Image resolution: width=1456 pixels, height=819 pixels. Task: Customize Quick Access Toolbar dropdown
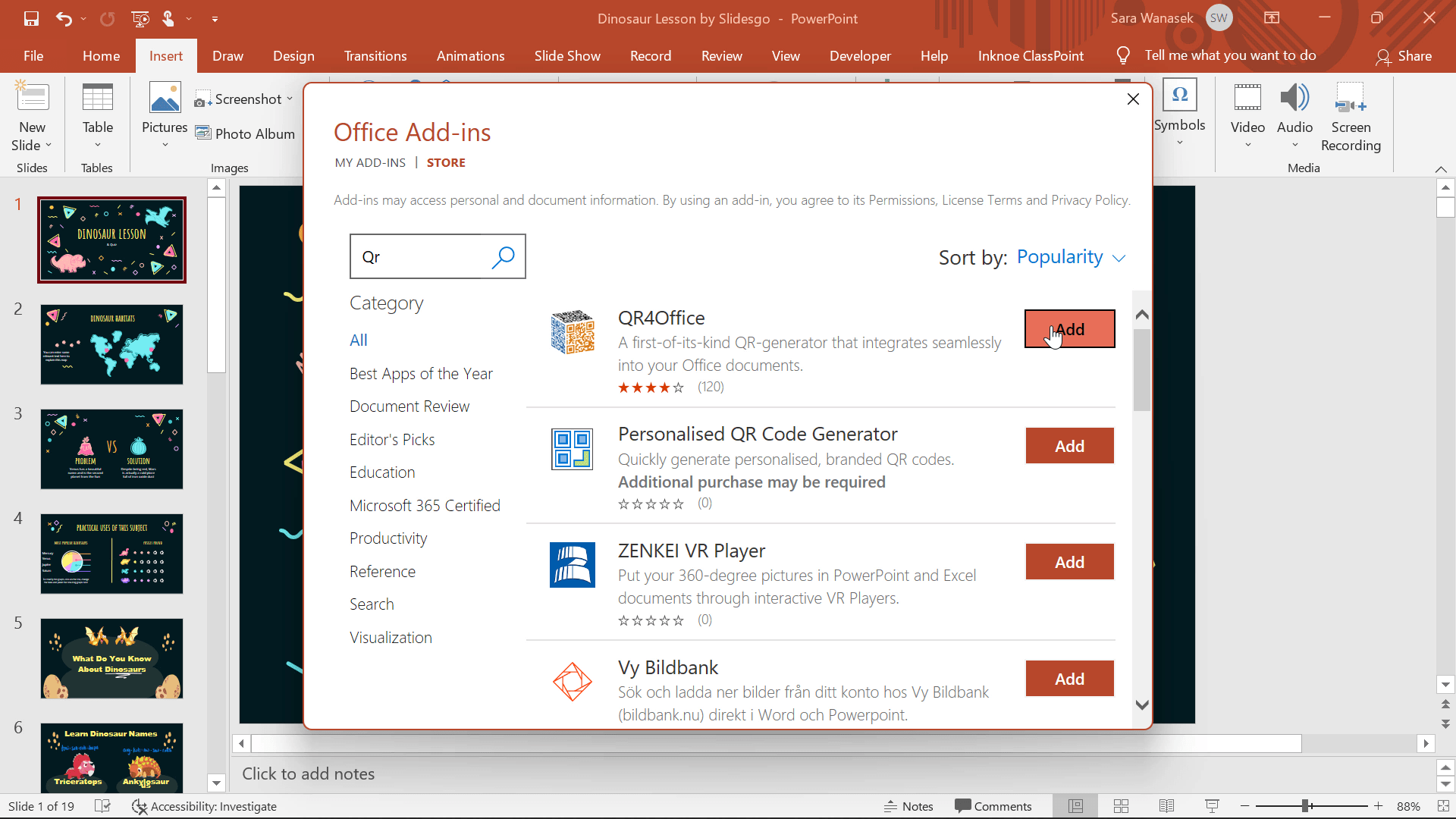215,19
